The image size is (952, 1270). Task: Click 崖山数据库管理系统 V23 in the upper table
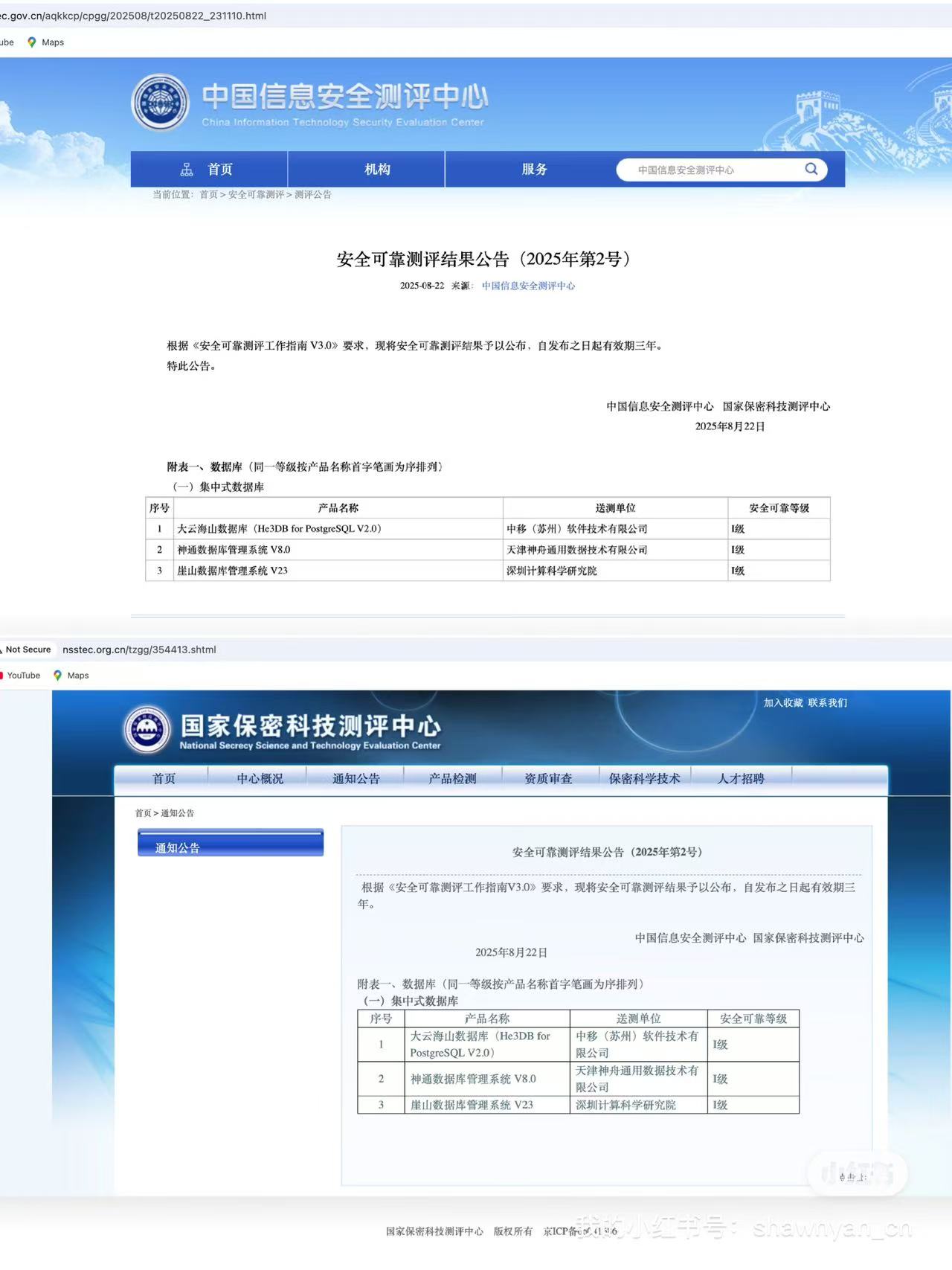[x=232, y=571]
